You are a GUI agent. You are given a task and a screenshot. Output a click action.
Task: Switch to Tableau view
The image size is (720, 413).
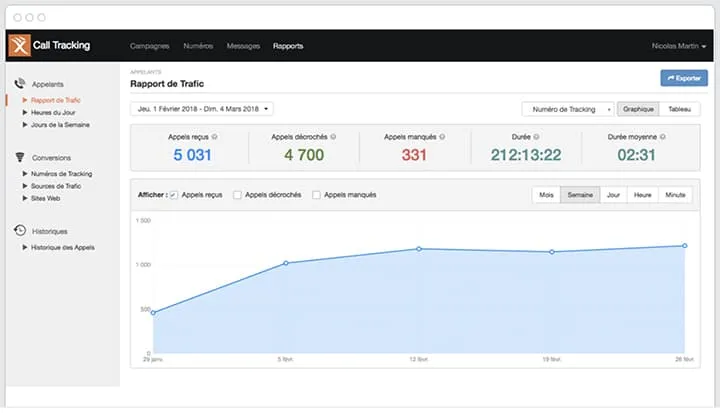click(x=680, y=109)
